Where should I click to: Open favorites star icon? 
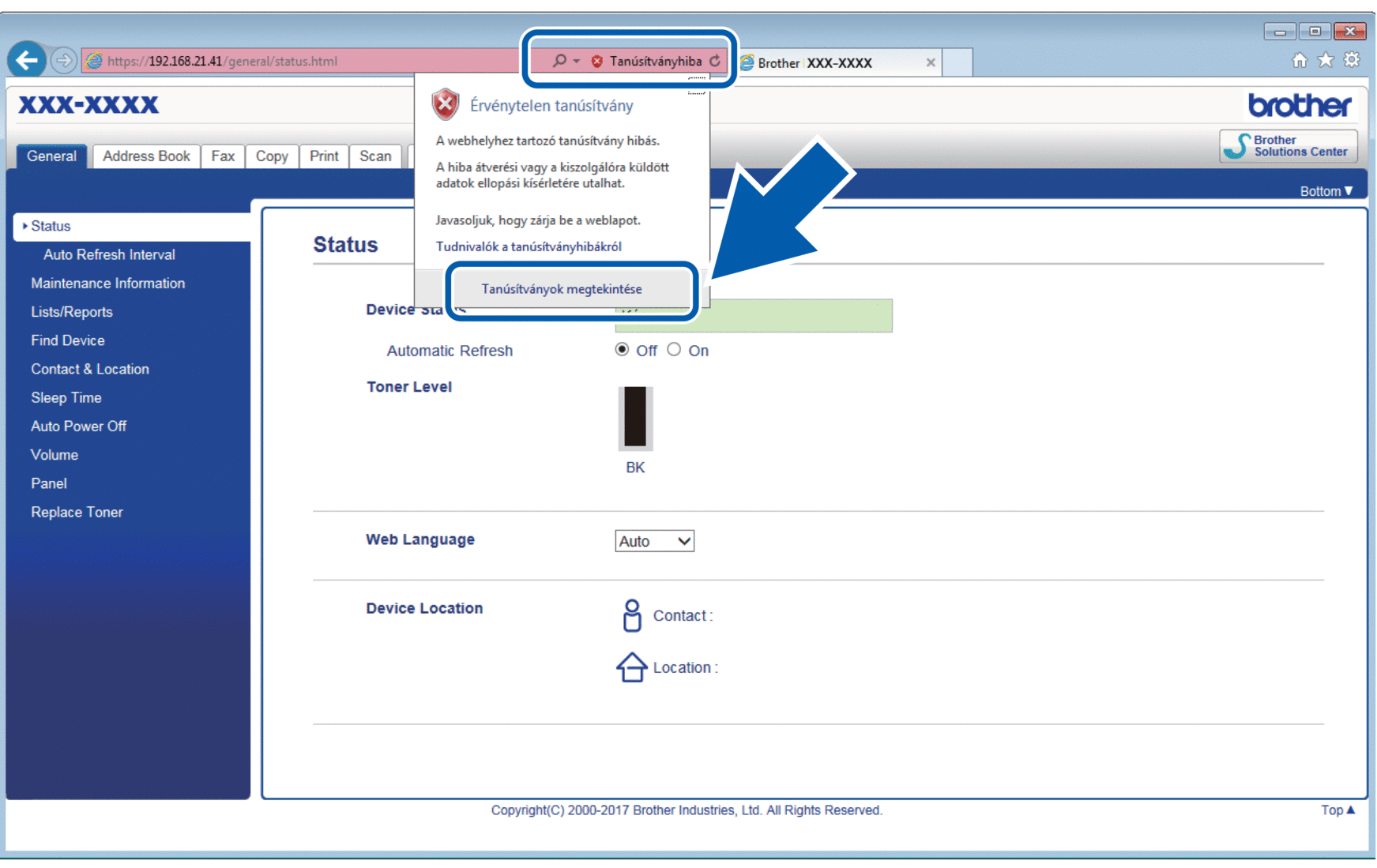coord(1326,60)
